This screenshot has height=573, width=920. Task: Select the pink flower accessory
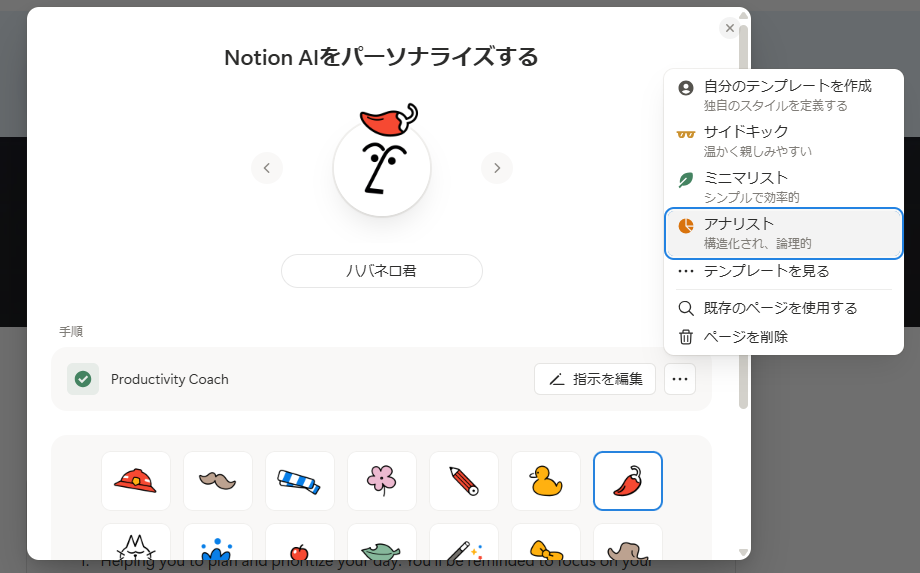(x=382, y=481)
